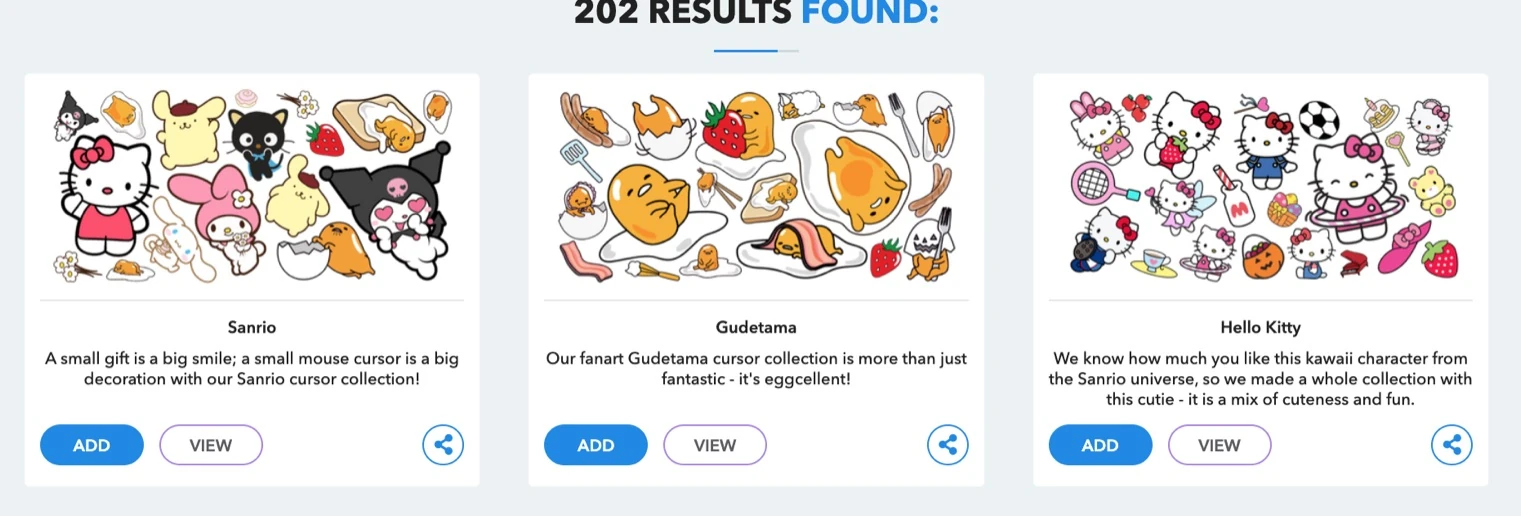Click the Gudetama collection preview image
Screen dimensions: 1521x516
click(756, 186)
